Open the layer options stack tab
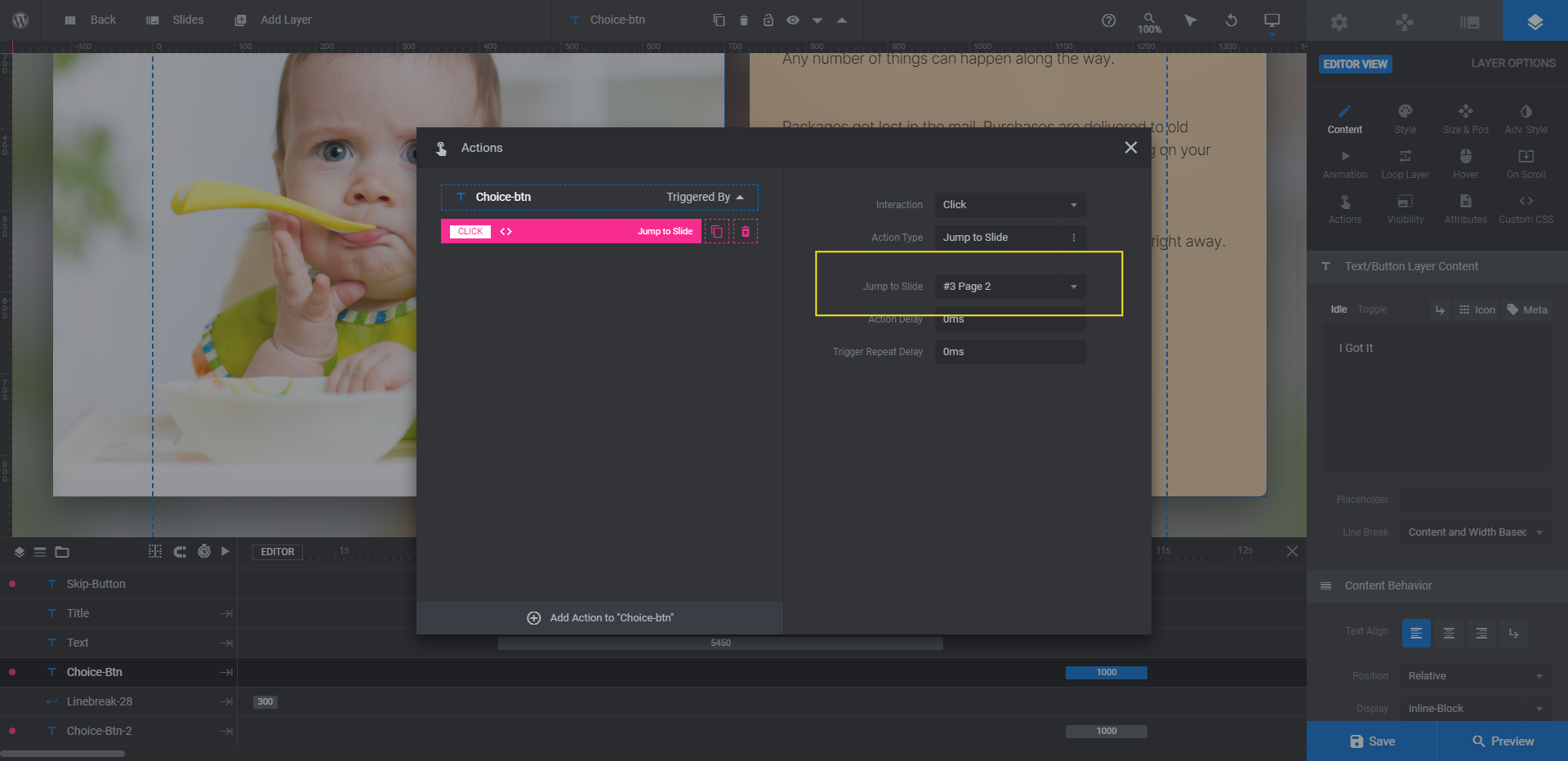Image resolution: width=1568 pixels, height=761 pixels. pyautogui.click(x=1535, y=20)
